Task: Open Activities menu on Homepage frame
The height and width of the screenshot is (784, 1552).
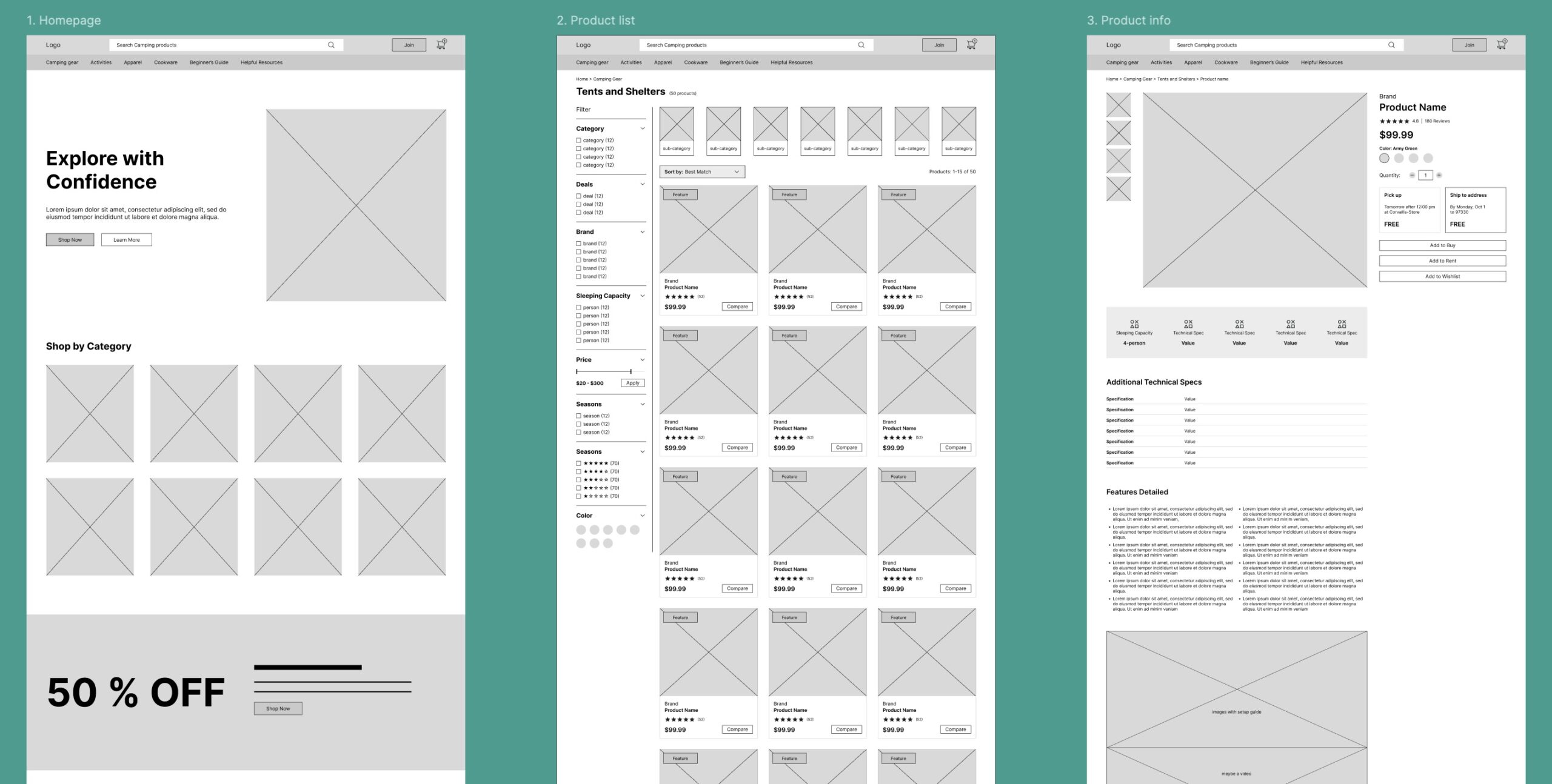Action: coord(101,62)
